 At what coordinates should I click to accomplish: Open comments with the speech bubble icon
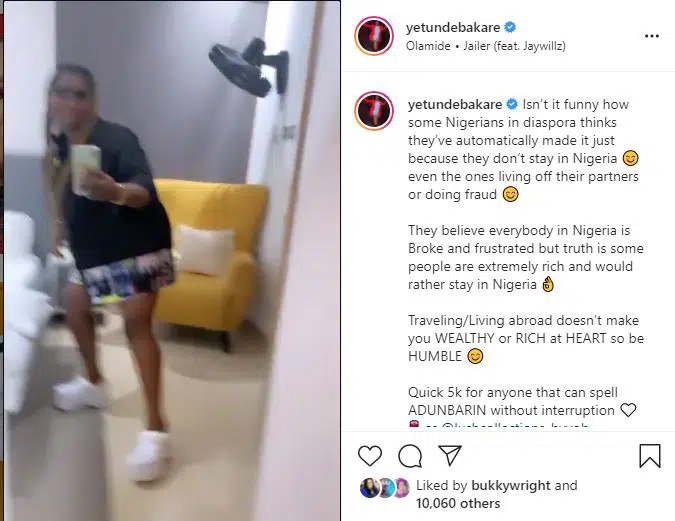410,456
